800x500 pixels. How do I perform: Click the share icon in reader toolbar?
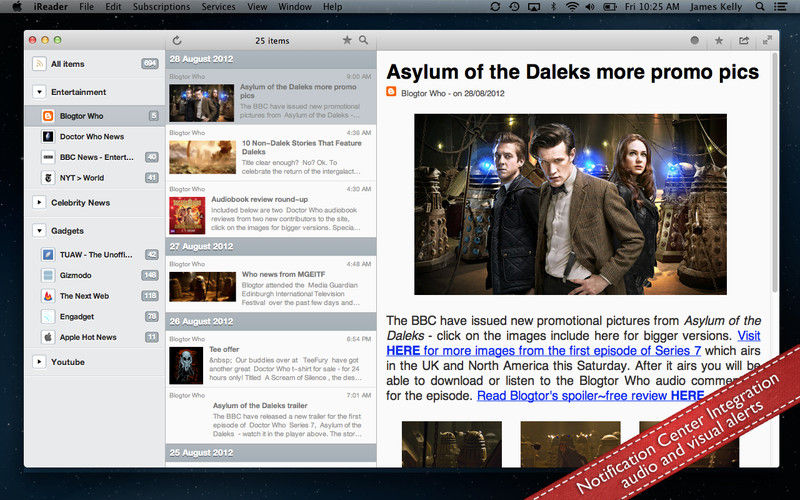[744, 41]
